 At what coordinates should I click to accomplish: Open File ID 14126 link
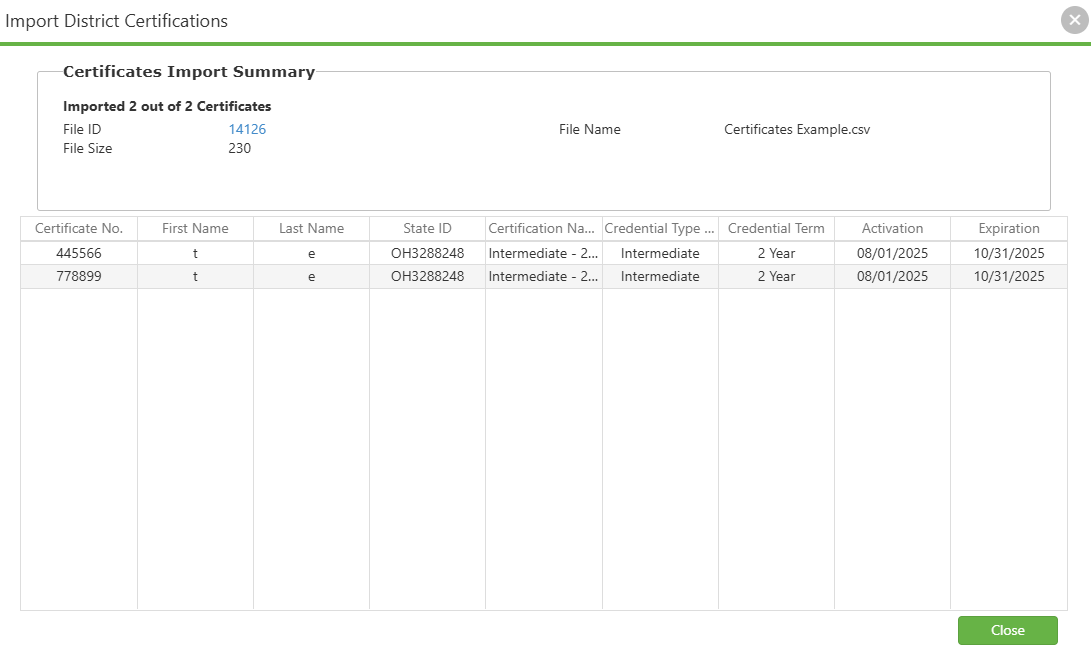[x=247, y=129]
